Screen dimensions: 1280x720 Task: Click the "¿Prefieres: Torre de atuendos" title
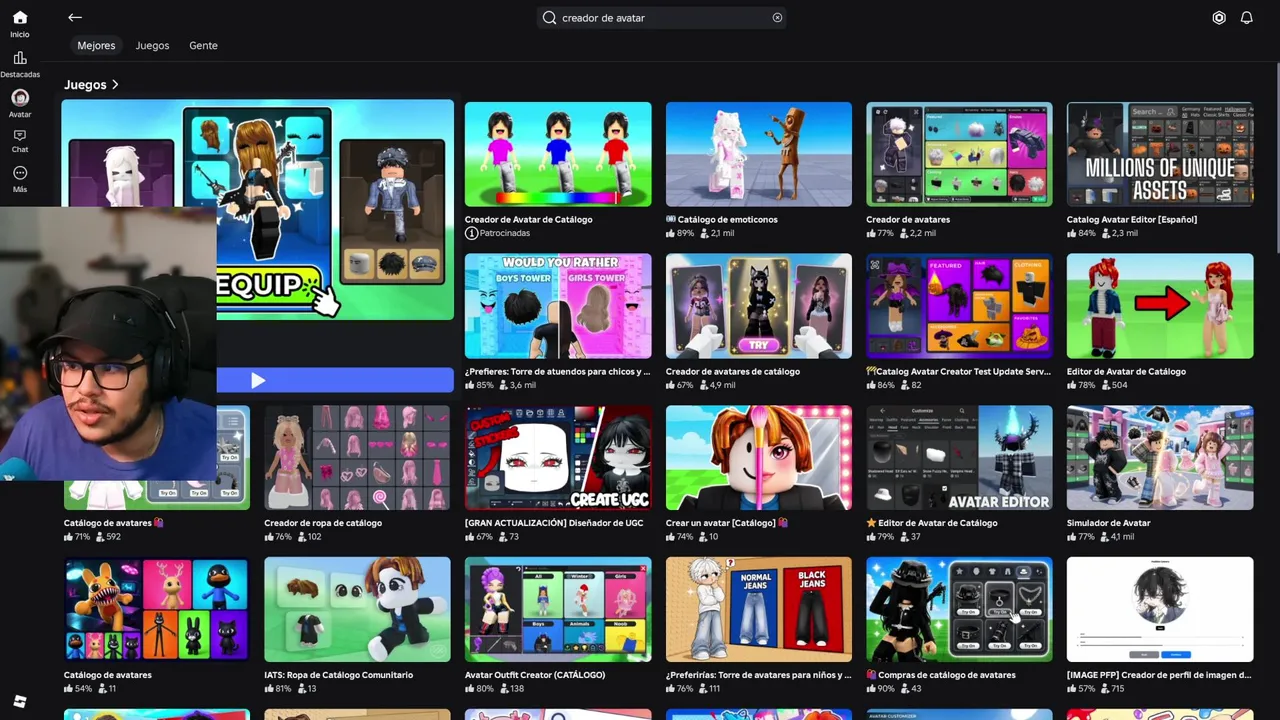(557, 372)
